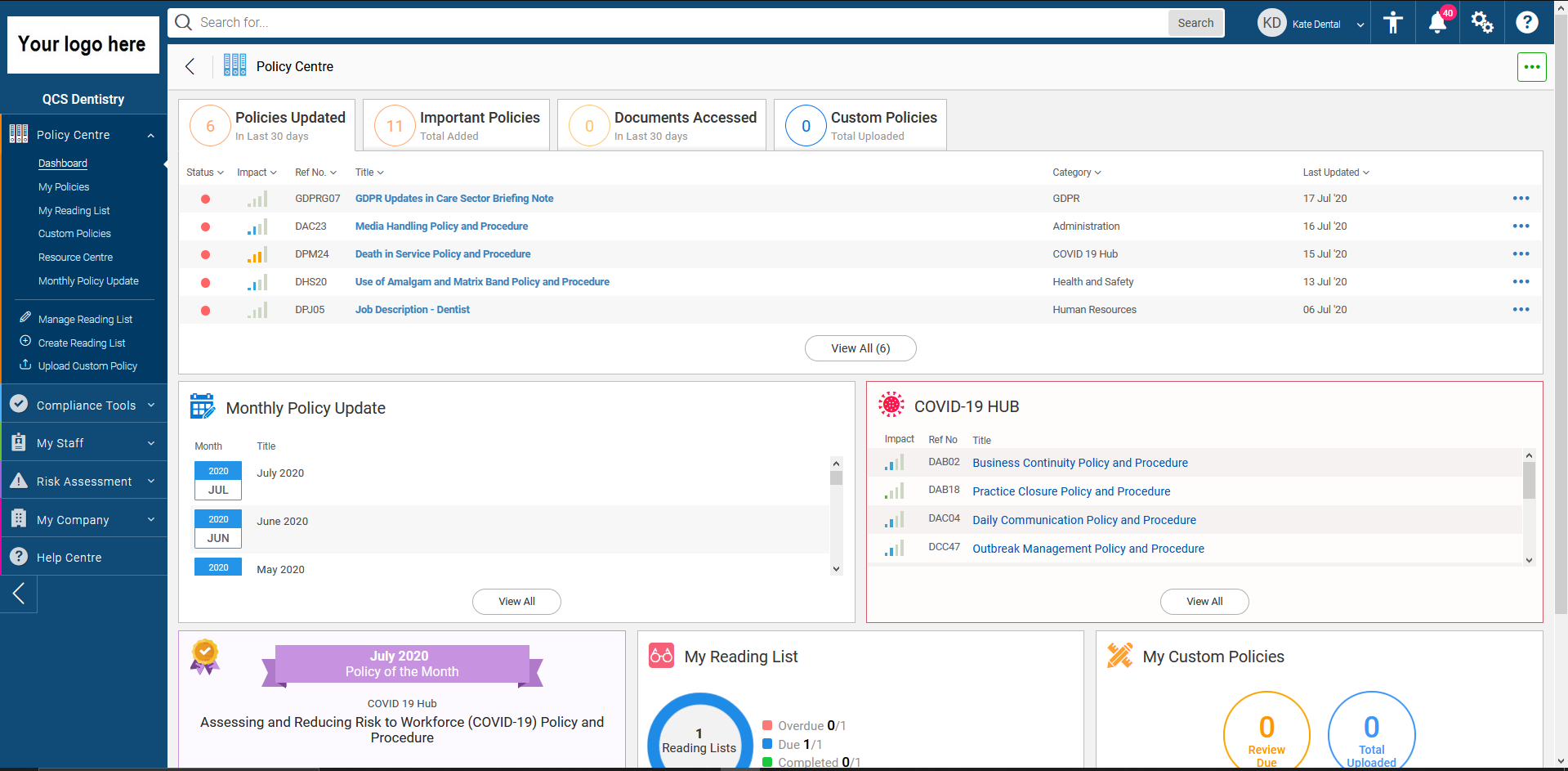Click the COVID-19 Hub virus icon
Viewport: 1568px width, 771px height.
[x=891, y=404]
